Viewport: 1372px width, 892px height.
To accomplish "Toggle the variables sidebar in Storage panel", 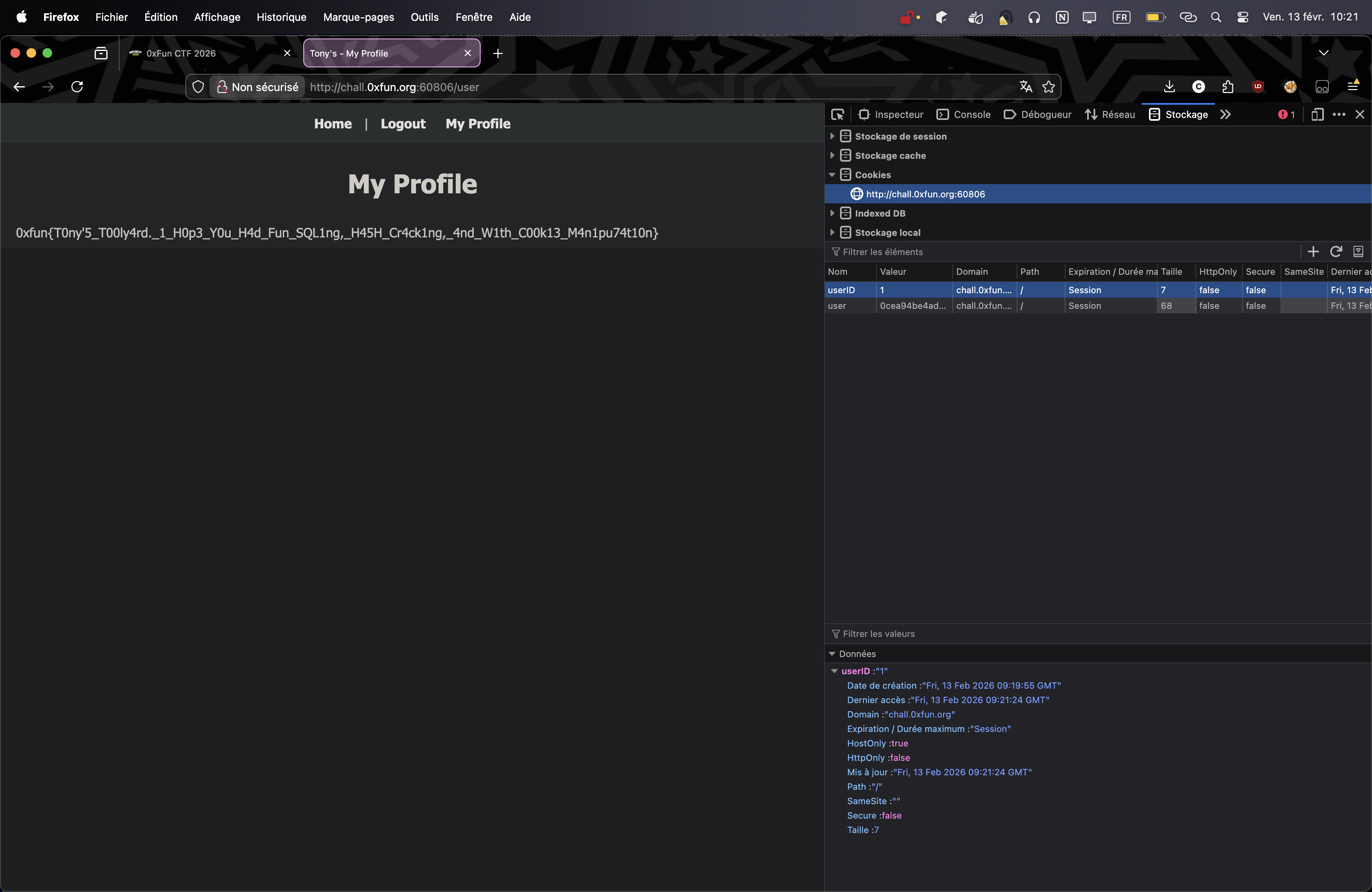I will tap(1359, 252).
